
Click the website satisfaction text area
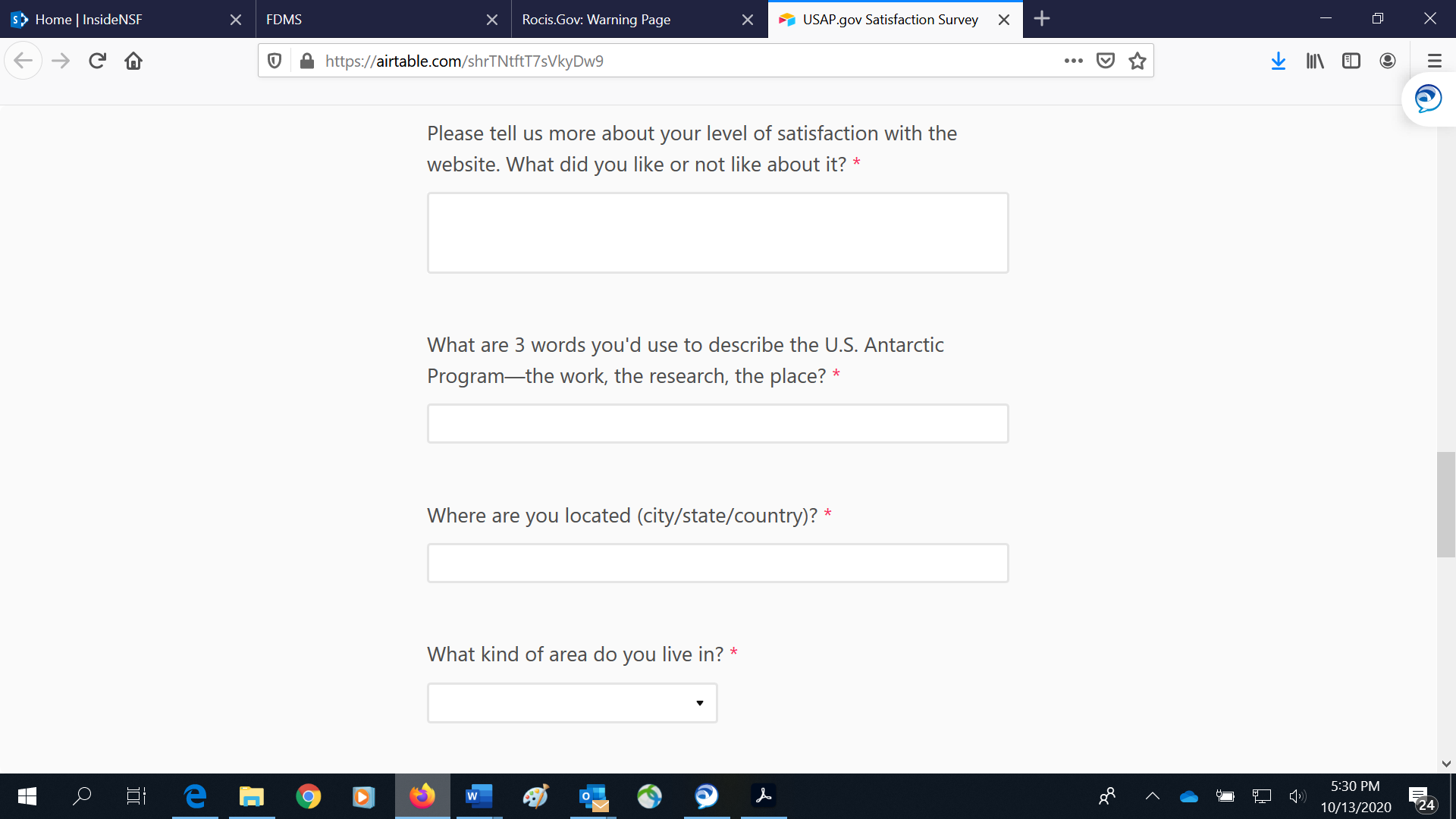pos(717,233)
